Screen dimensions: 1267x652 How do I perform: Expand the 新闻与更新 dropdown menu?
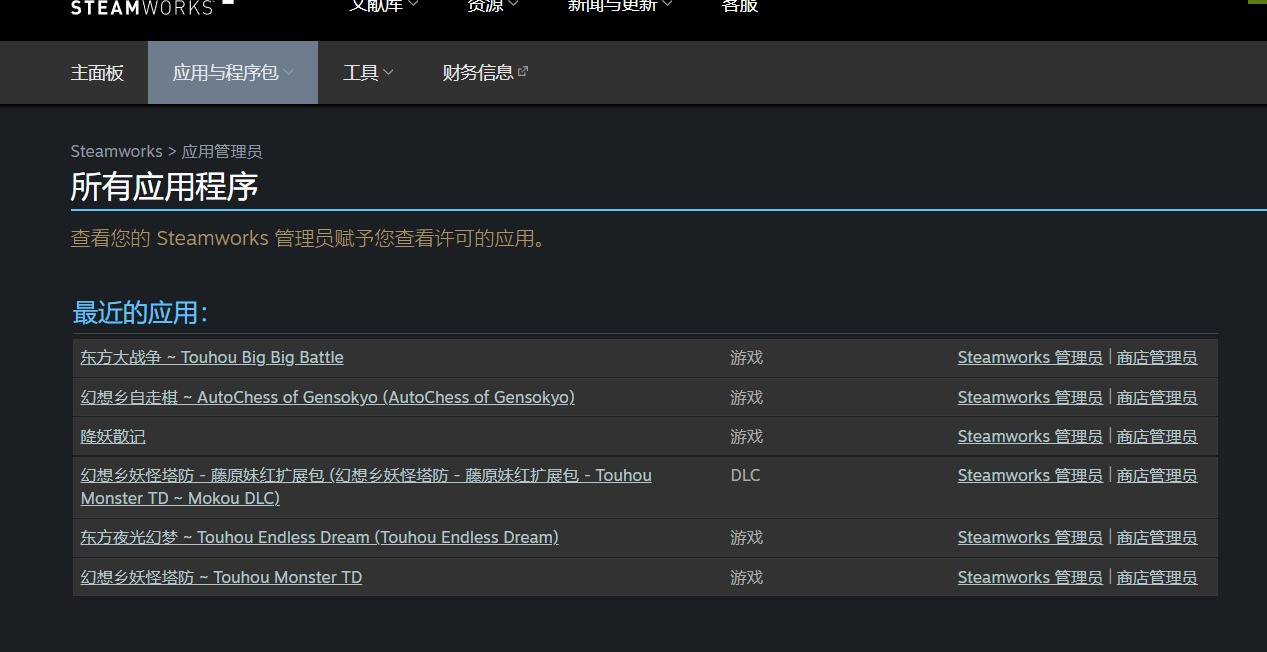click(x=620, y=6)
